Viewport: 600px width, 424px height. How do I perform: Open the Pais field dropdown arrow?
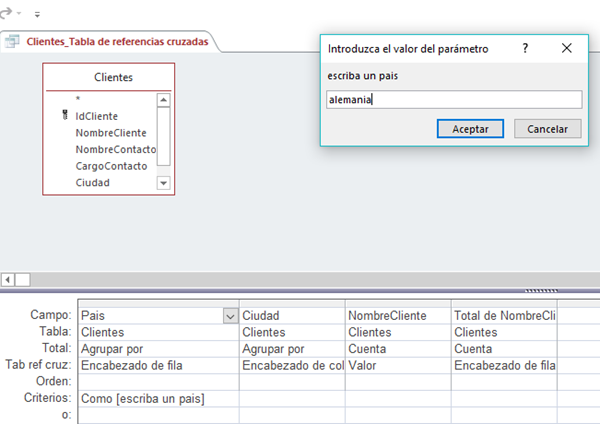click(x=230, y=316)
